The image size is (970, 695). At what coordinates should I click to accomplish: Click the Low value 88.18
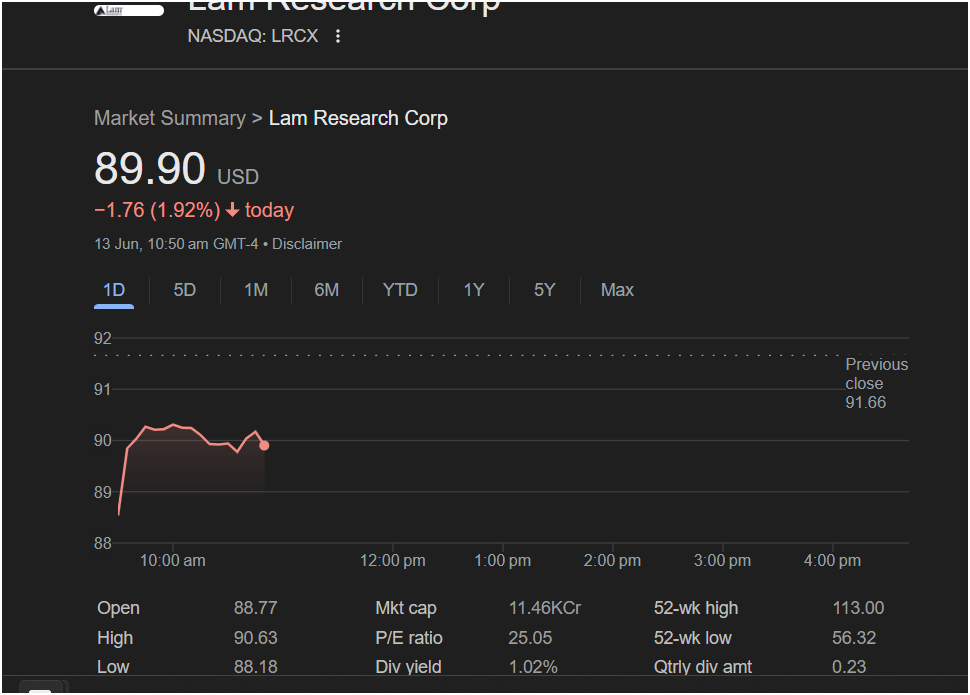(255, 667)
